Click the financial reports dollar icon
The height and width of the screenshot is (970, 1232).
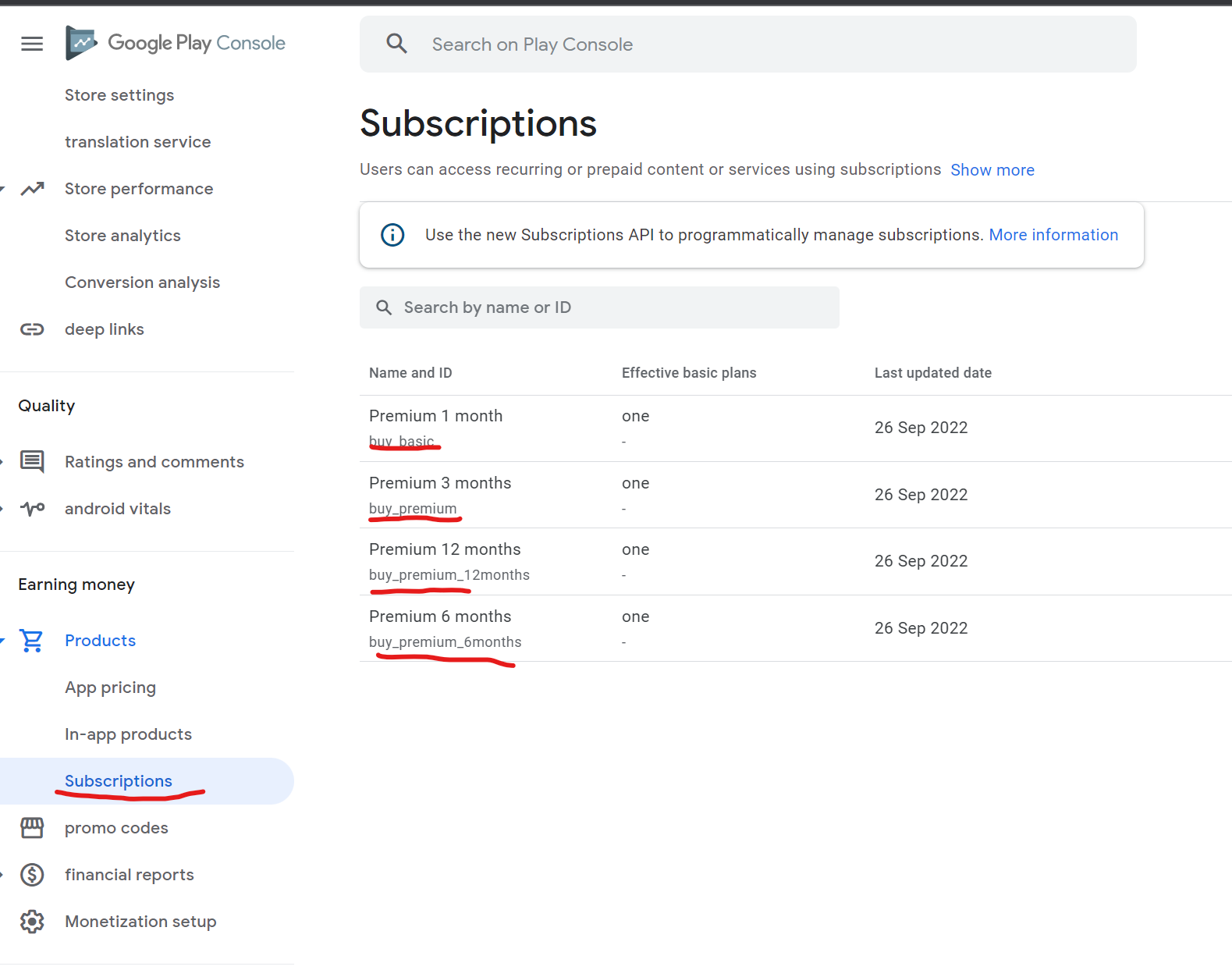pos(32,875)
